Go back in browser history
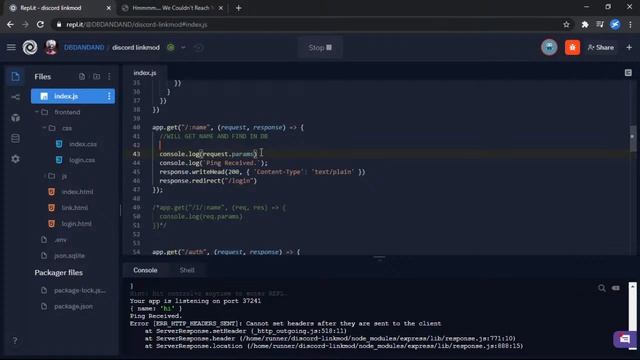The width and height of the screenshot is (640, 360). pos(10,24)
